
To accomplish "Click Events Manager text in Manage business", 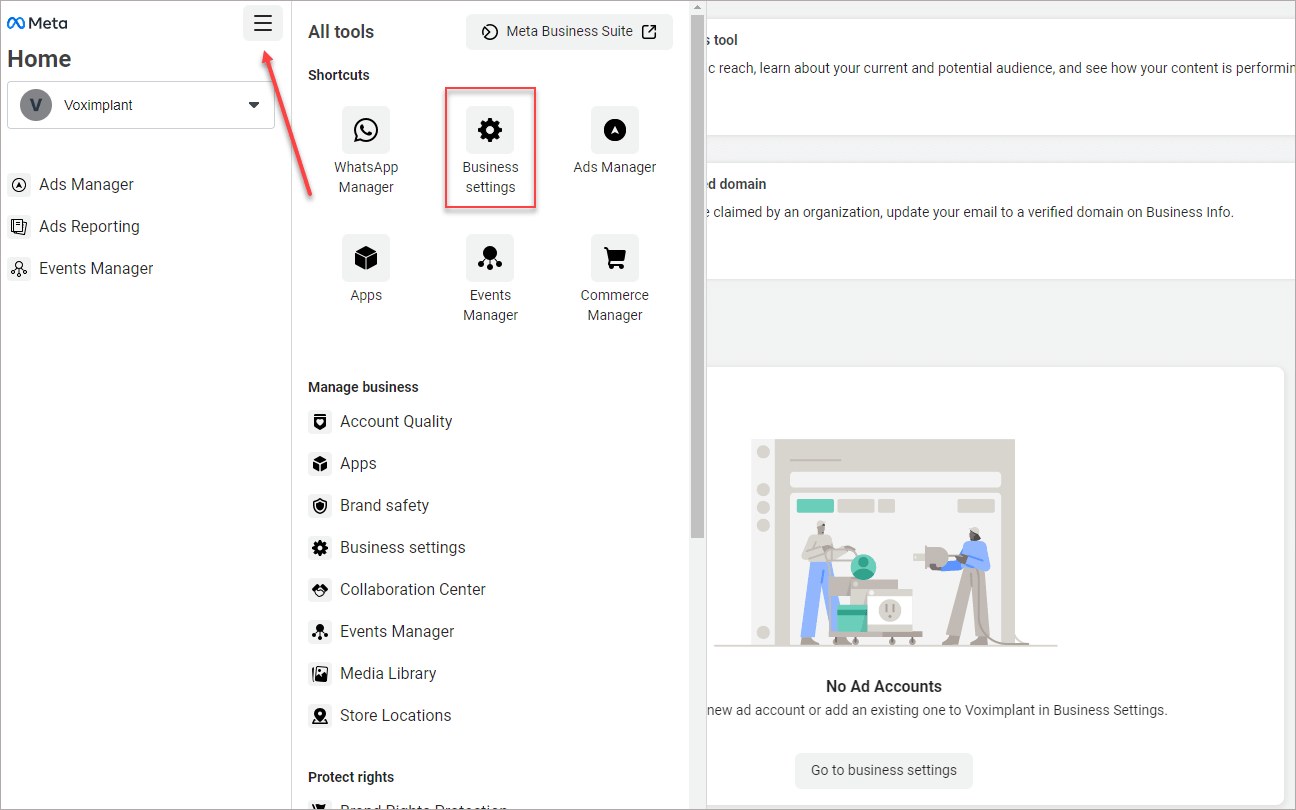I will (x=397, y=632).
